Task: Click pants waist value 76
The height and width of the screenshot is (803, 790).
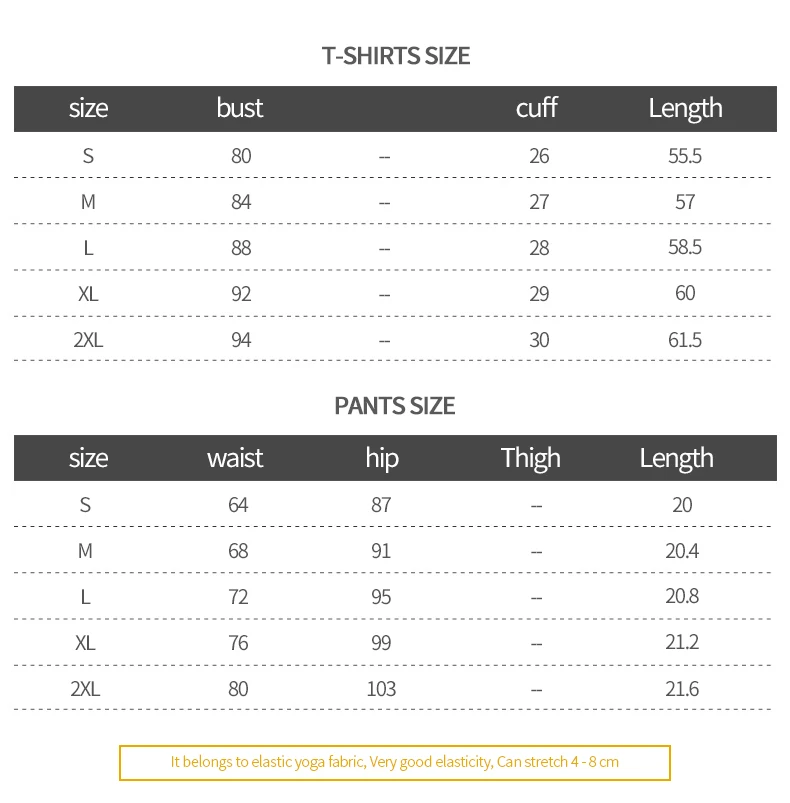Action: coord(238,643)
